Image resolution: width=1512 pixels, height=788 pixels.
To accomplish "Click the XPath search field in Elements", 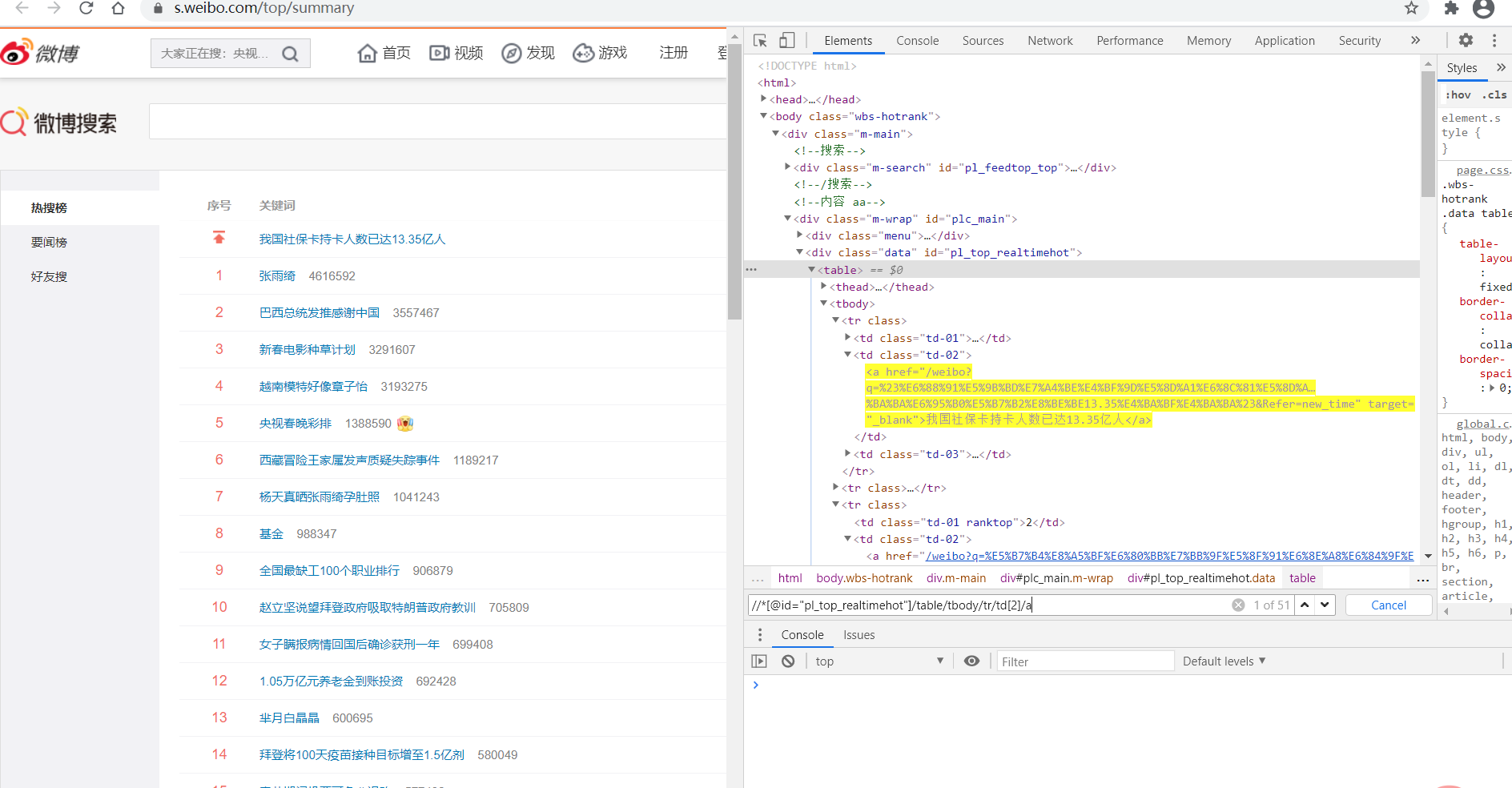I will pyautogui.click(x=989, y=605).
